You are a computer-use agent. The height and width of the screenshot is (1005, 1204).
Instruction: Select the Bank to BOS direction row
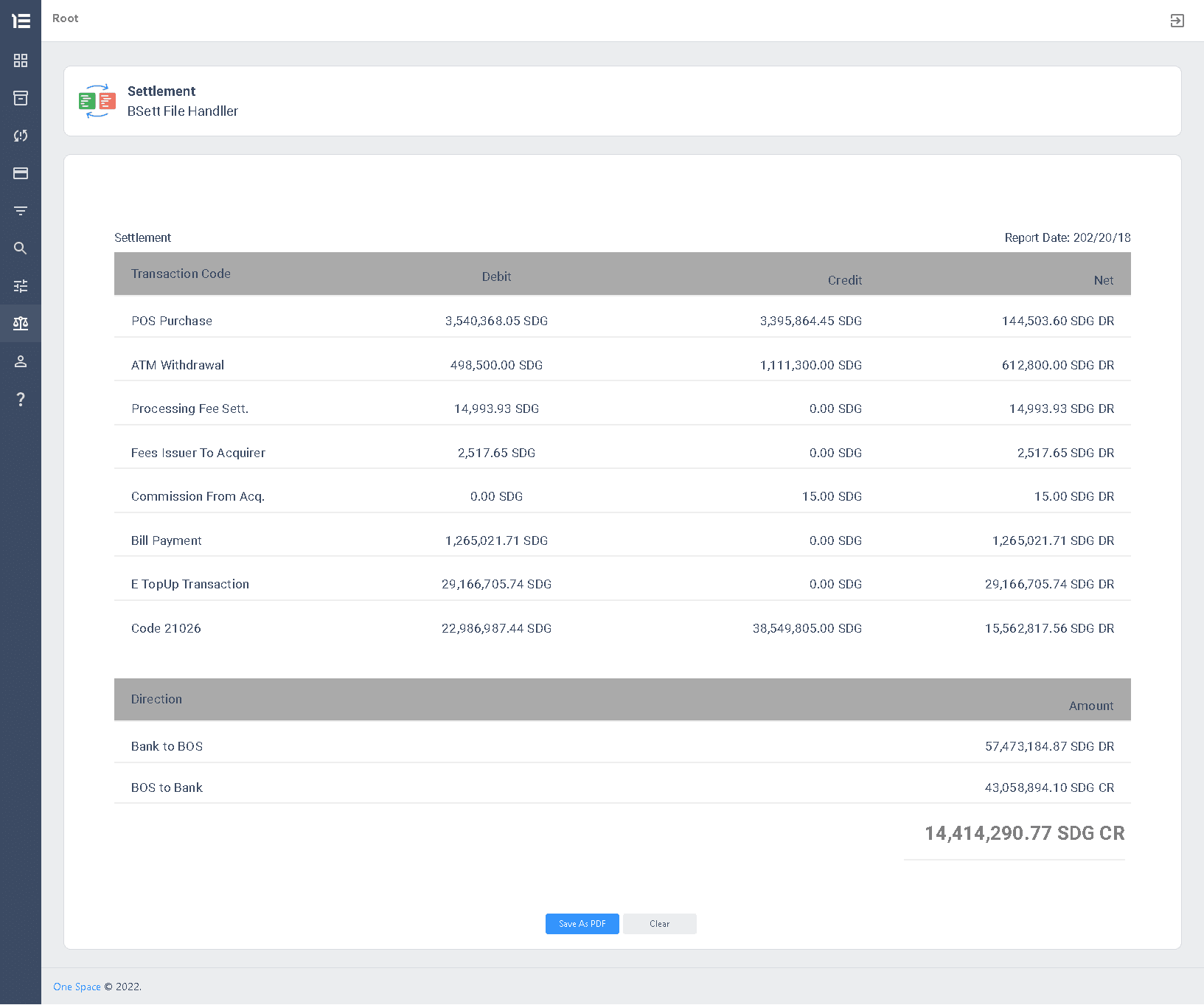[x=622, y=745]
